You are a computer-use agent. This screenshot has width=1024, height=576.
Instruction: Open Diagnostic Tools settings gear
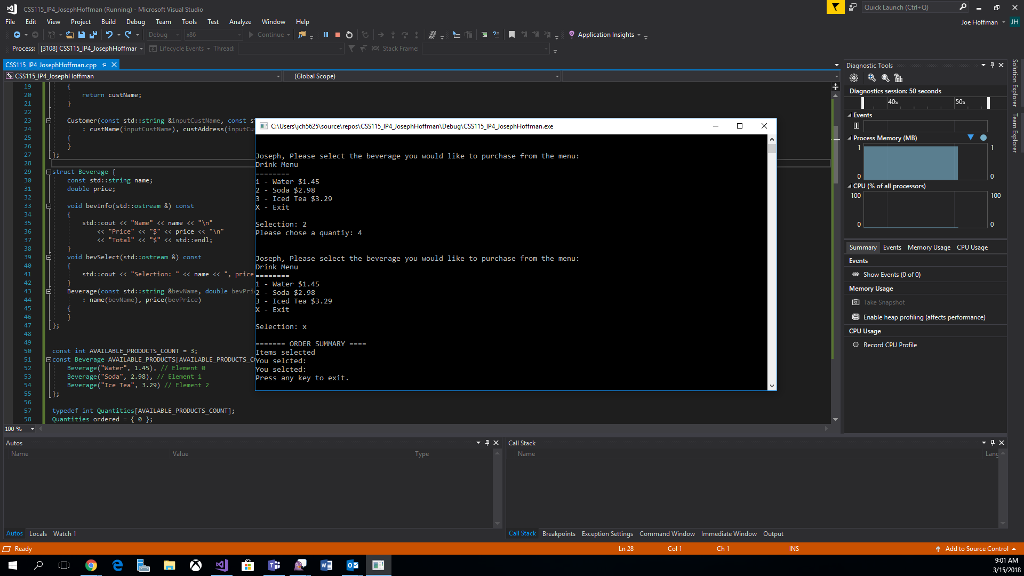854,78
